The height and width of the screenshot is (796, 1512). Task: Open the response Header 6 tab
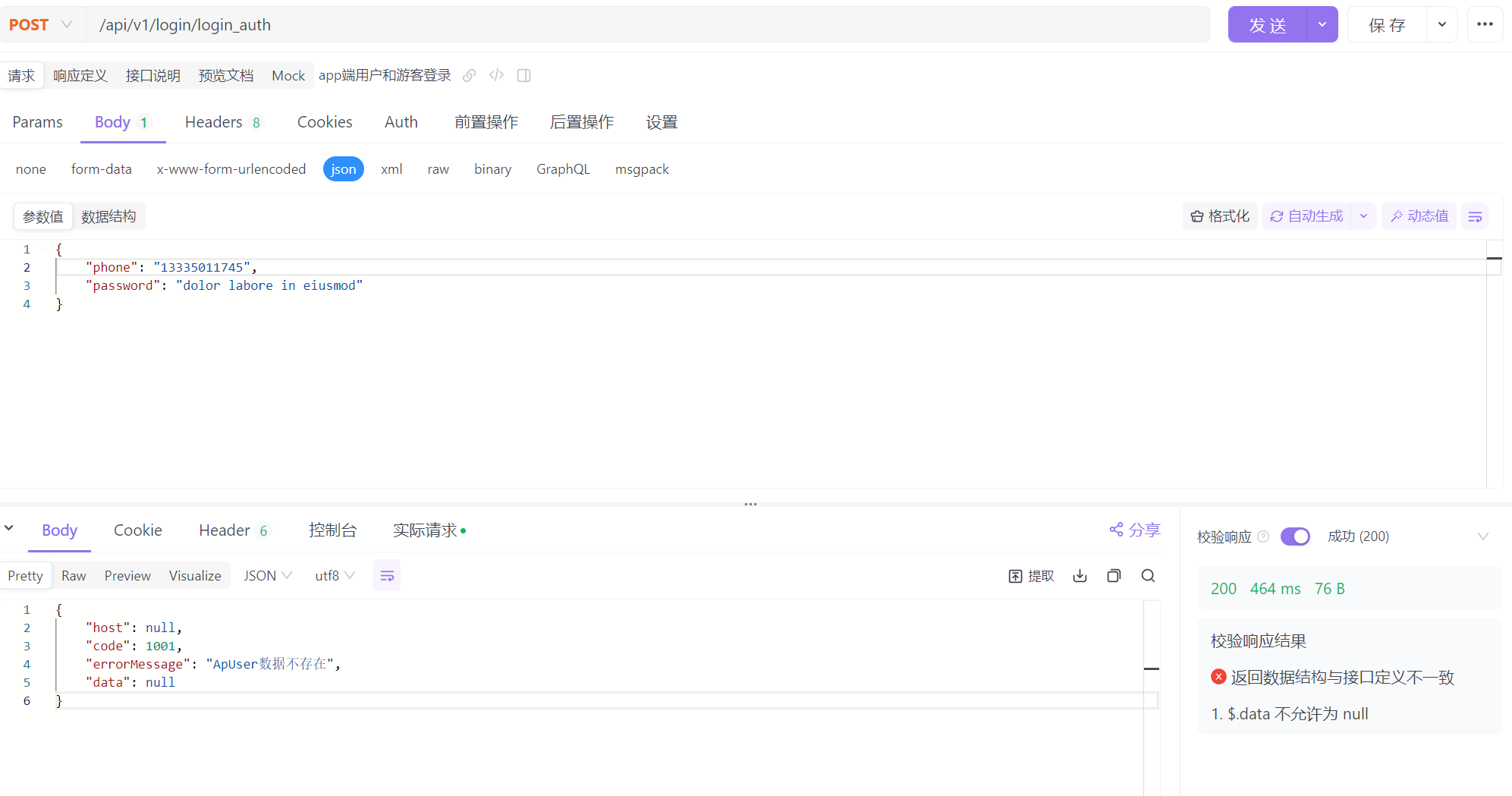coord(234,530)
